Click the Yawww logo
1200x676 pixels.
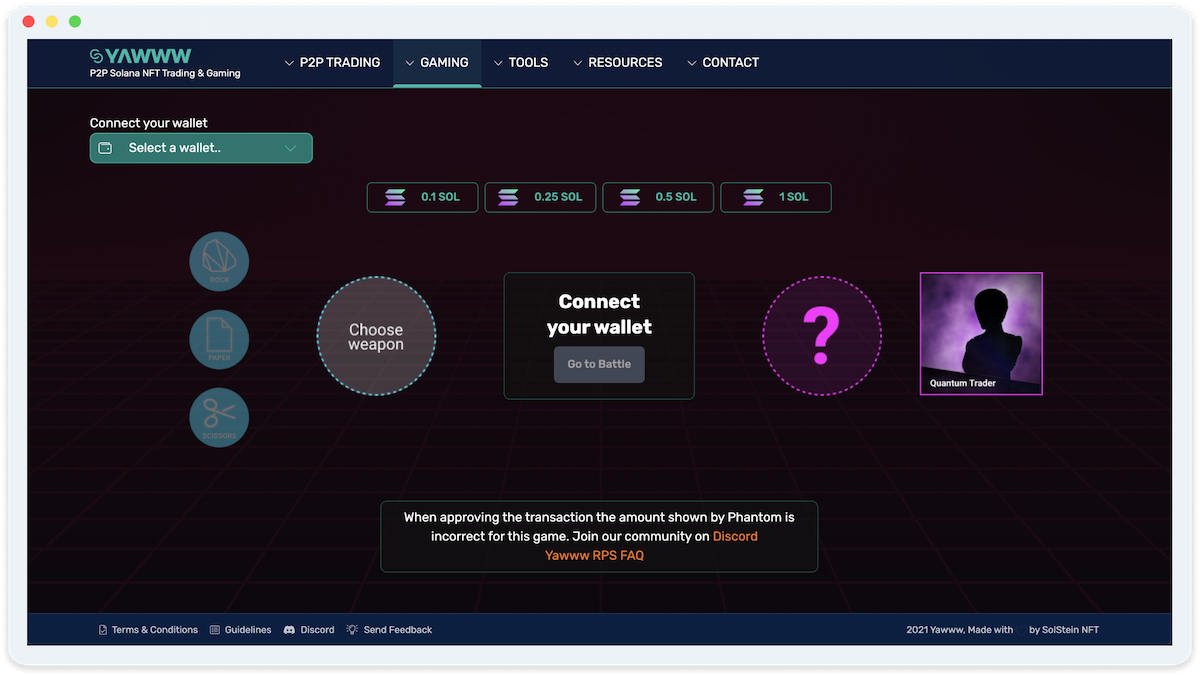point(141,56)
